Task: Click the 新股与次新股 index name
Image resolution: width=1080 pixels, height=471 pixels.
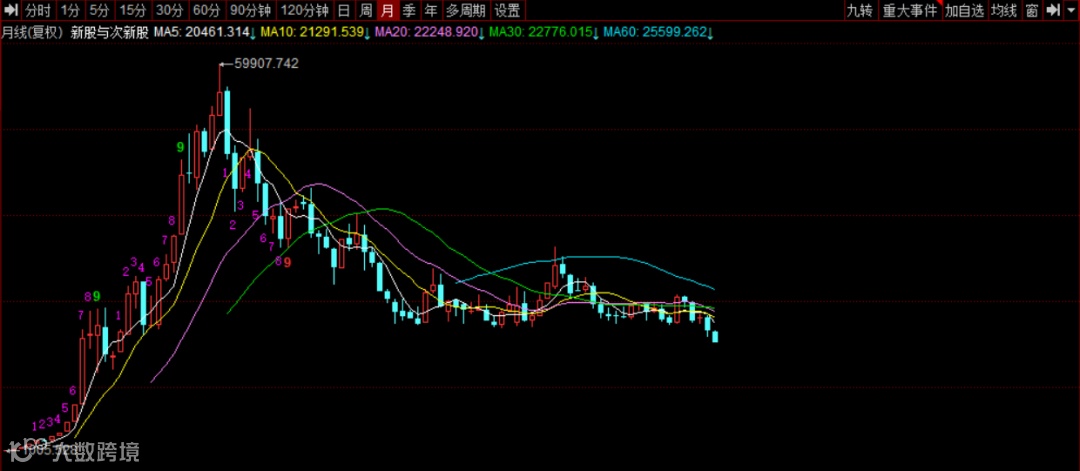Action: tap(110, 32)
